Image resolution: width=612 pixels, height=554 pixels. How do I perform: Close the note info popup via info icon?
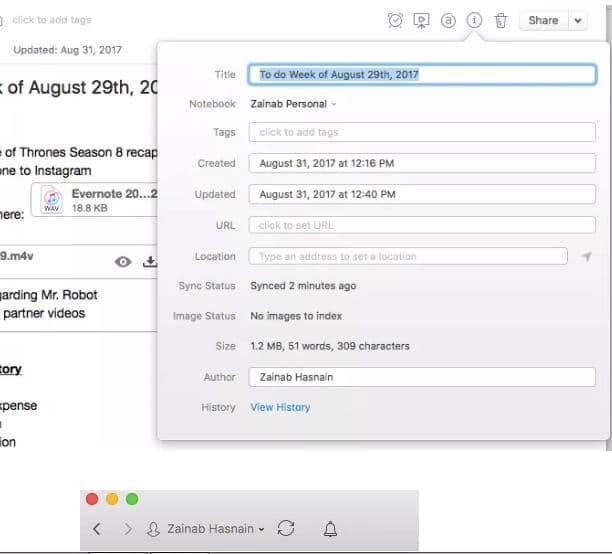pyautogui.click(x=475, y=20)
